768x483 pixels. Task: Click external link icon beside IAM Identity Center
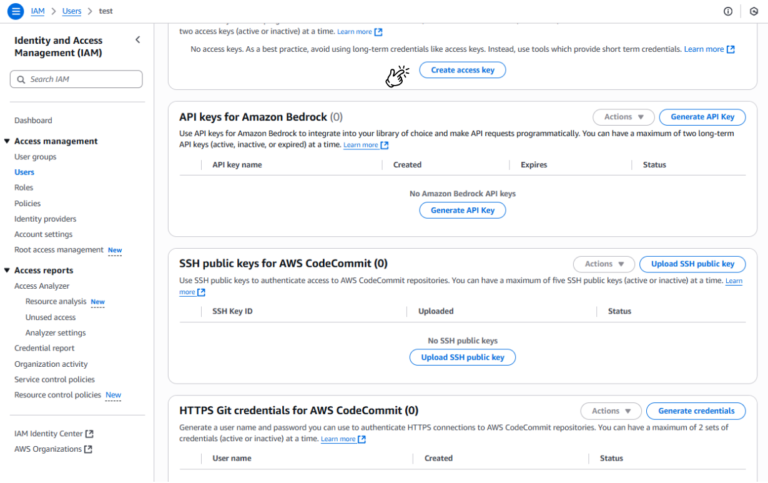click(x=90, y=434)
